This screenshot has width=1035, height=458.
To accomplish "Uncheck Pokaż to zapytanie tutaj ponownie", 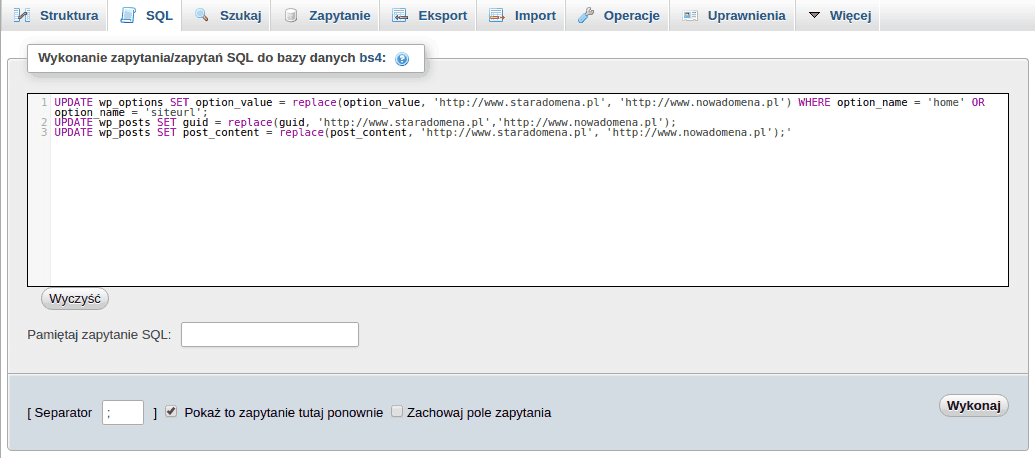I will click(x=171, y=412).
